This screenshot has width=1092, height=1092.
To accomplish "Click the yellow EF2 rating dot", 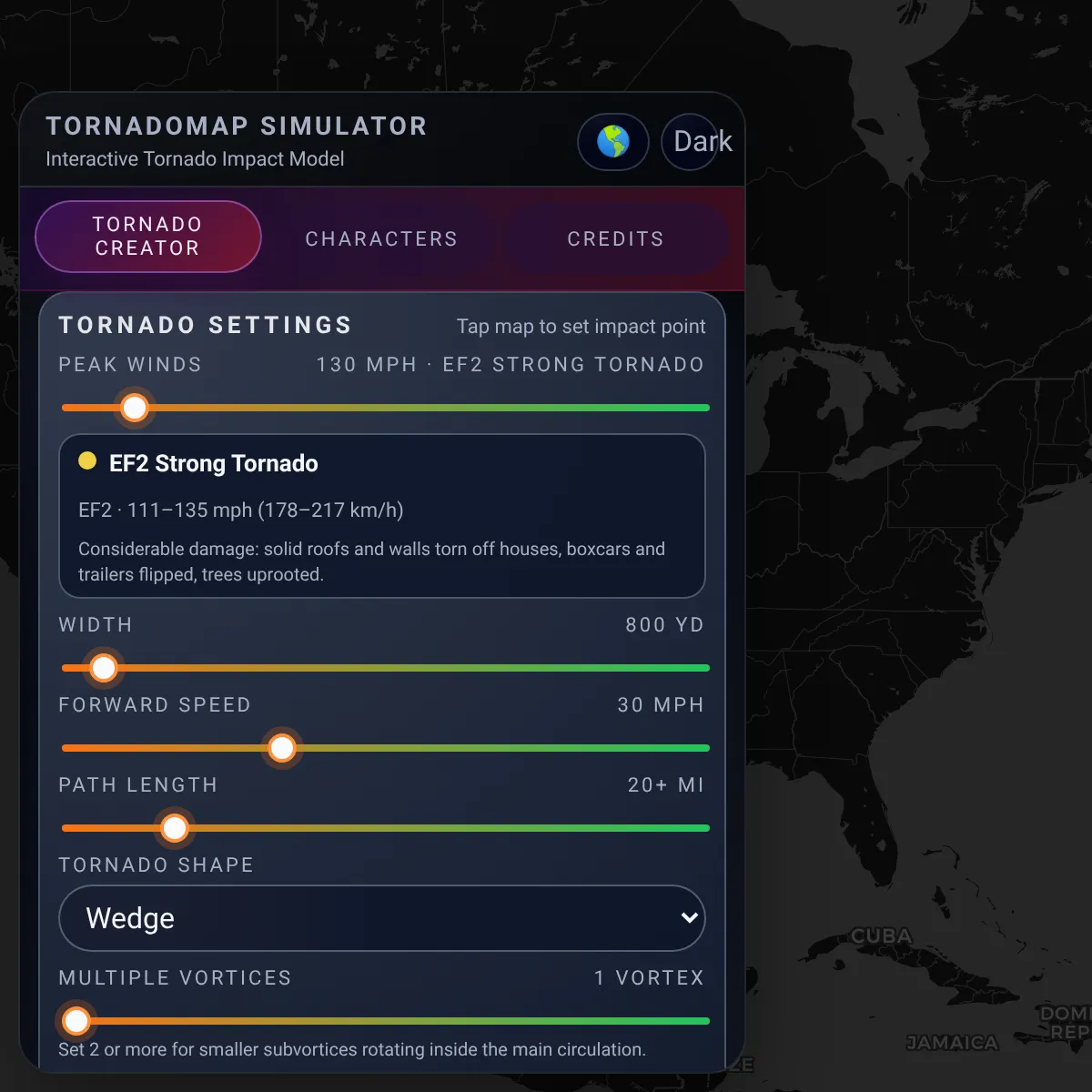I will [x=87, y=460].
